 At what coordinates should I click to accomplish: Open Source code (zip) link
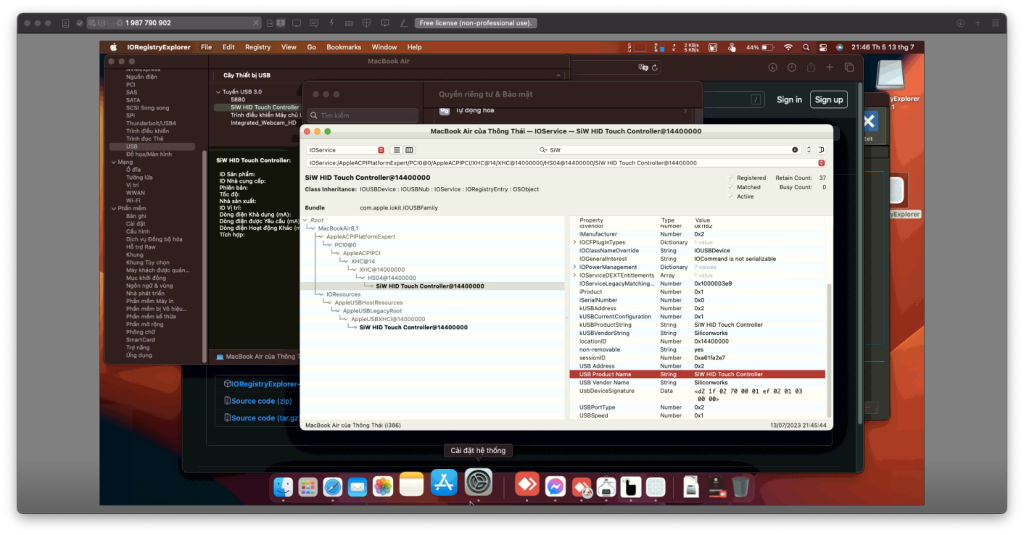click(261, 401)
